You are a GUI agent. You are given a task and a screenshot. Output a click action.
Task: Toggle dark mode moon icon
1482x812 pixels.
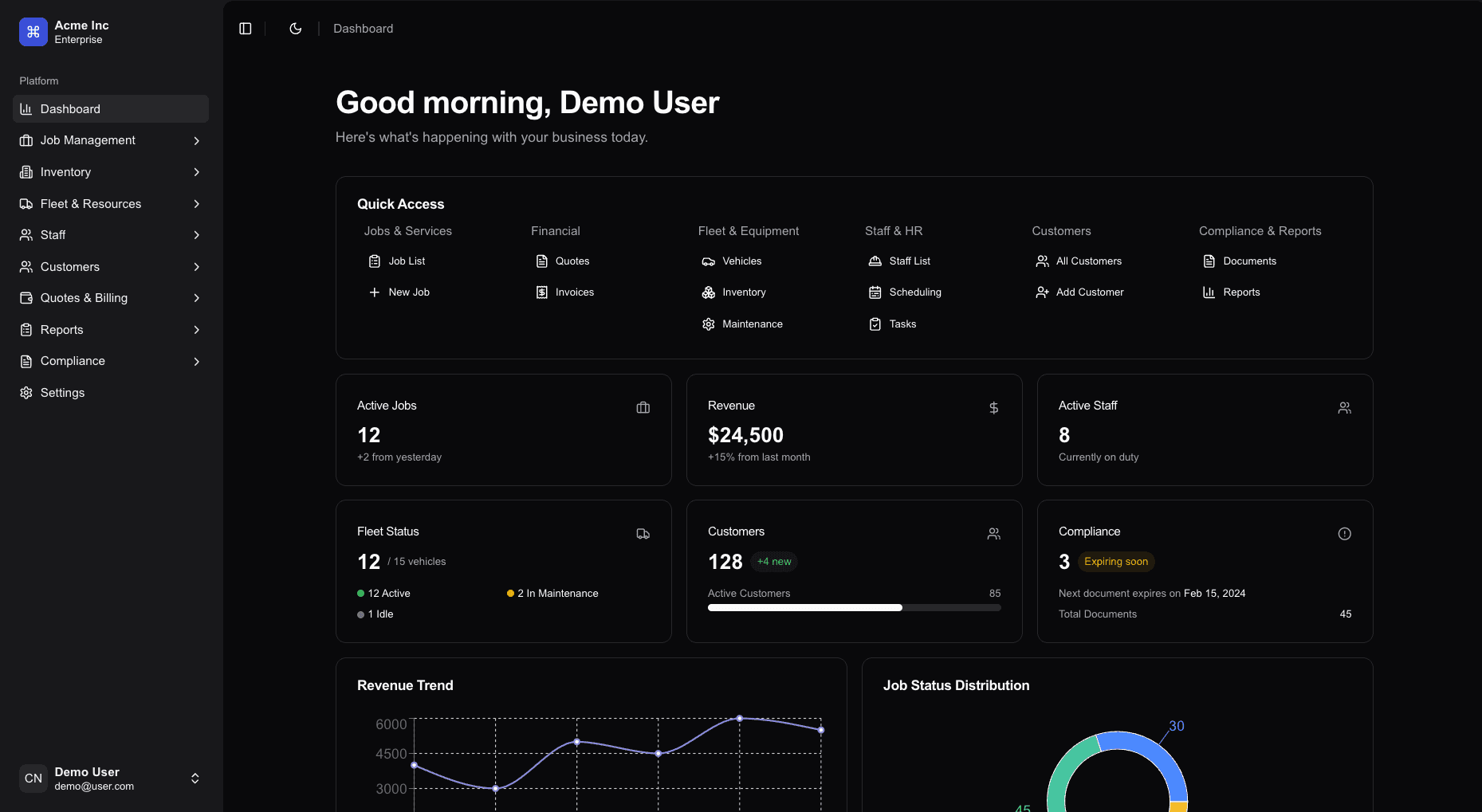(x=296, y=29)
